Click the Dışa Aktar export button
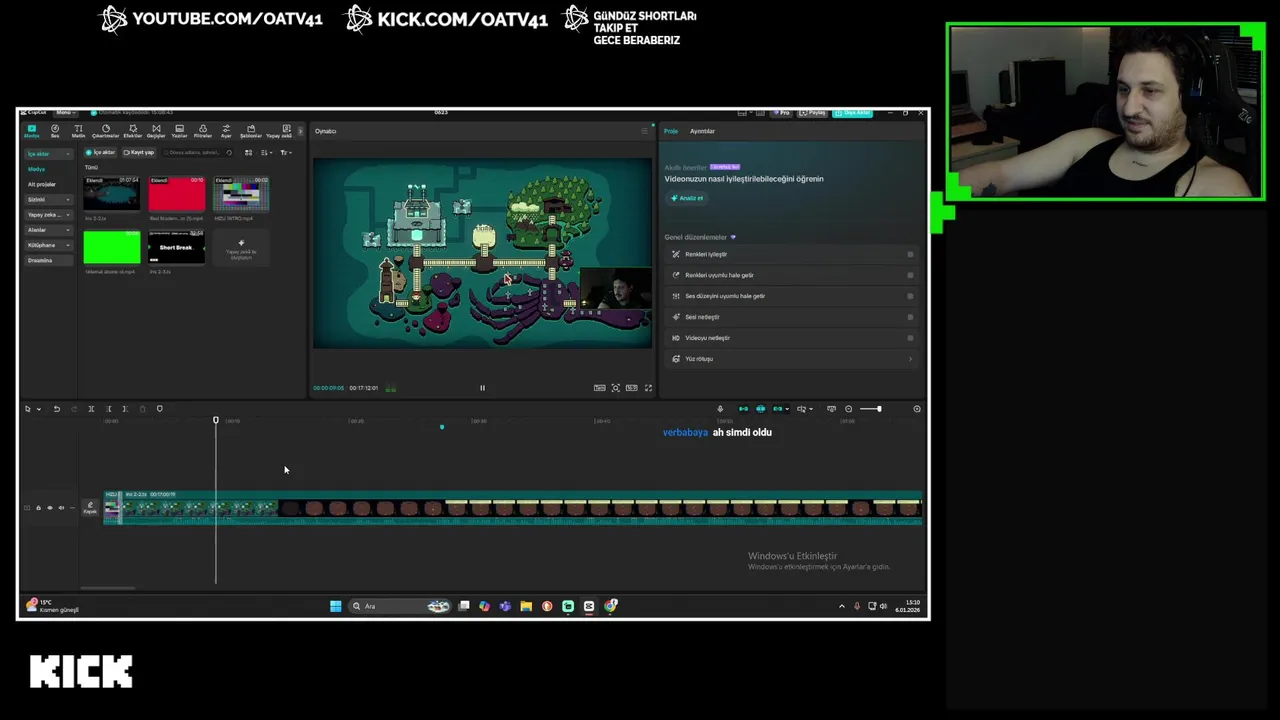The width and height of the screenshot is (1280, 720). pyautogui.click(x=853, y=113)
